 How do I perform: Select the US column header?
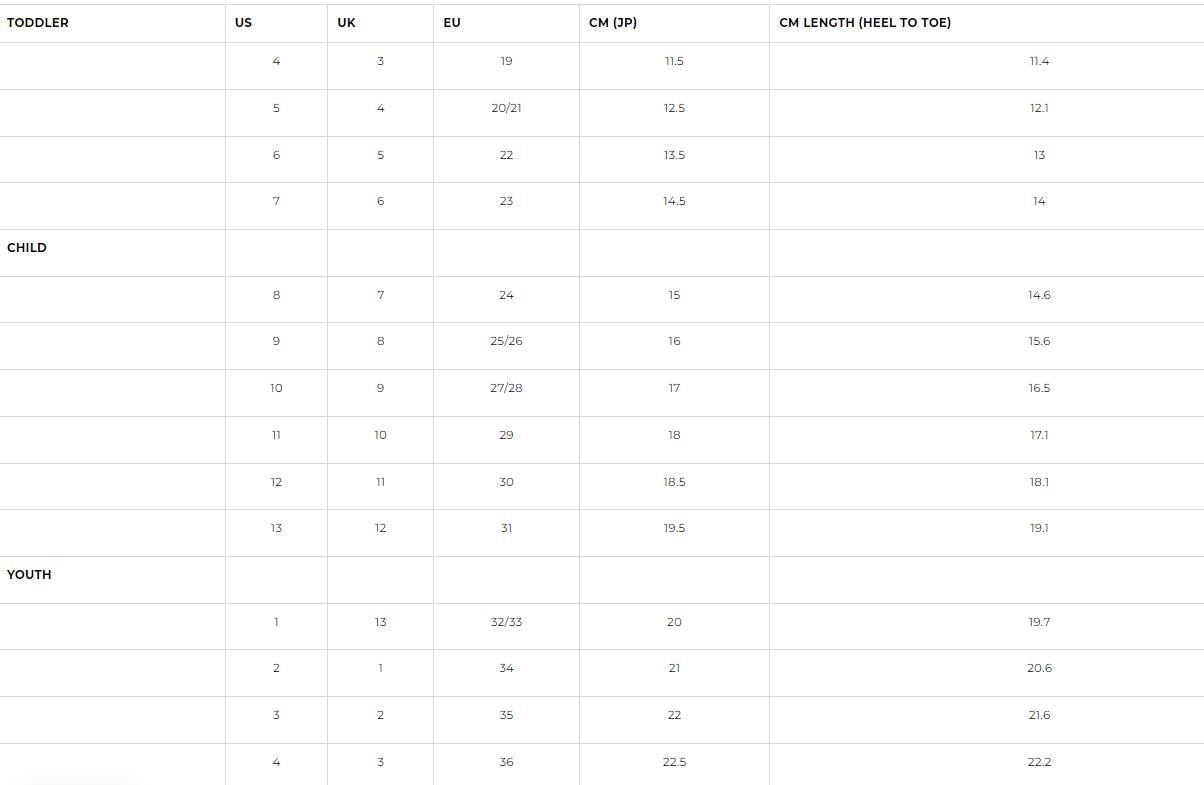244,23
